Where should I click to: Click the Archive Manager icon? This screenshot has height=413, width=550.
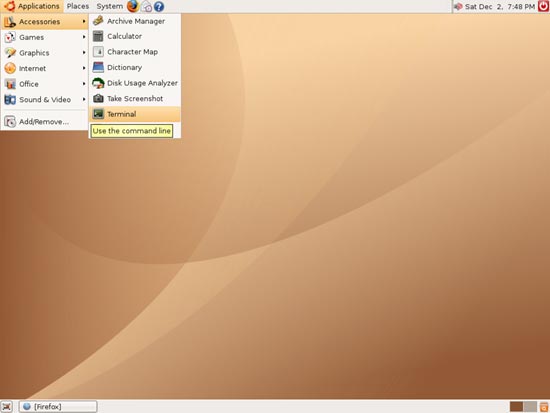click(98, 21)
